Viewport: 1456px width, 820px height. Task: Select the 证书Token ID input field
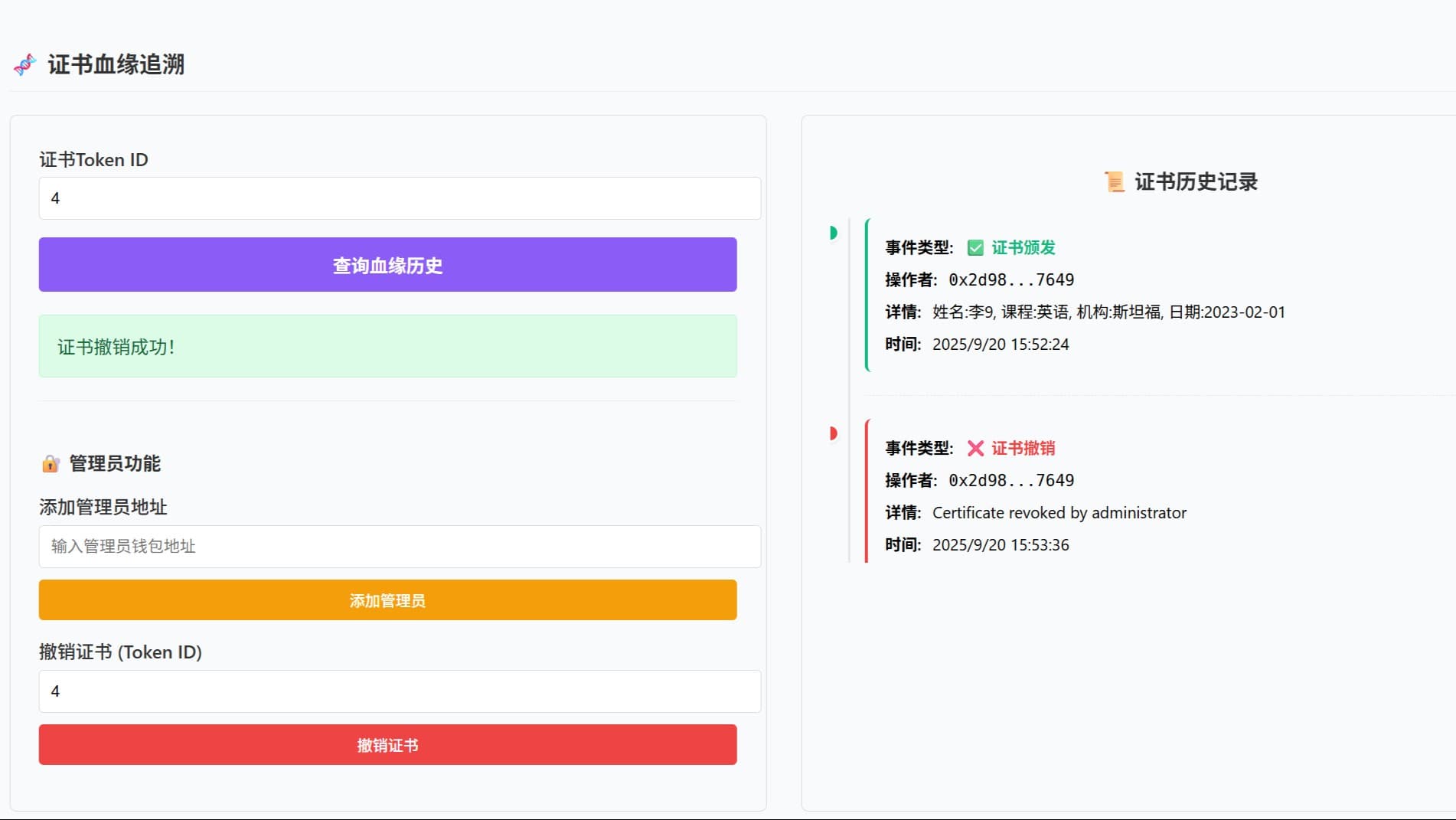coord(400,198)
